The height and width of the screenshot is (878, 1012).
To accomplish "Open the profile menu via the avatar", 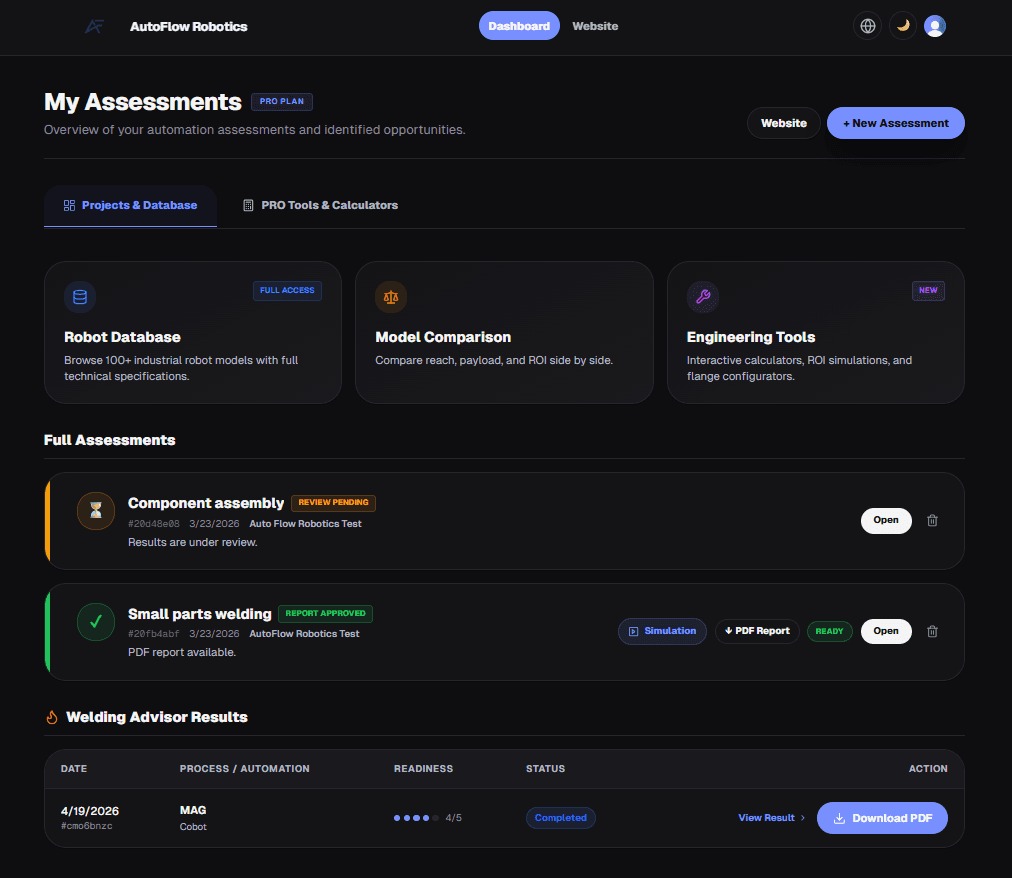I will 935,26.
